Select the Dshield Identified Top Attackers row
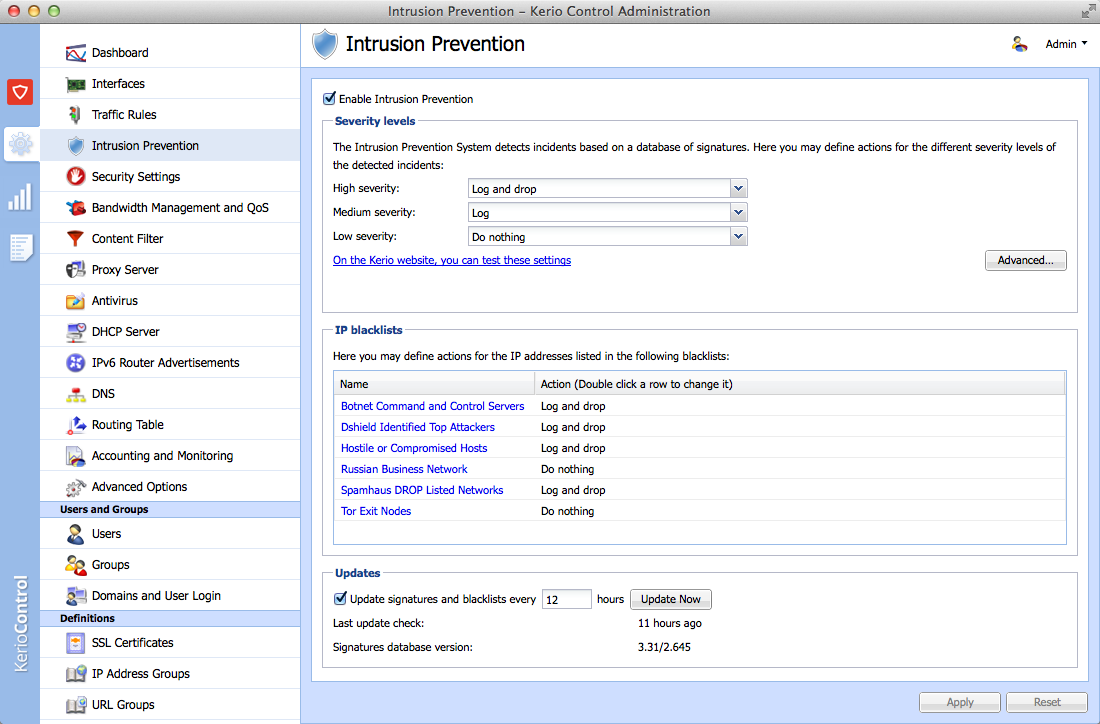The height and width of the screenshot is (724, 1100). [x=700, y=427]
